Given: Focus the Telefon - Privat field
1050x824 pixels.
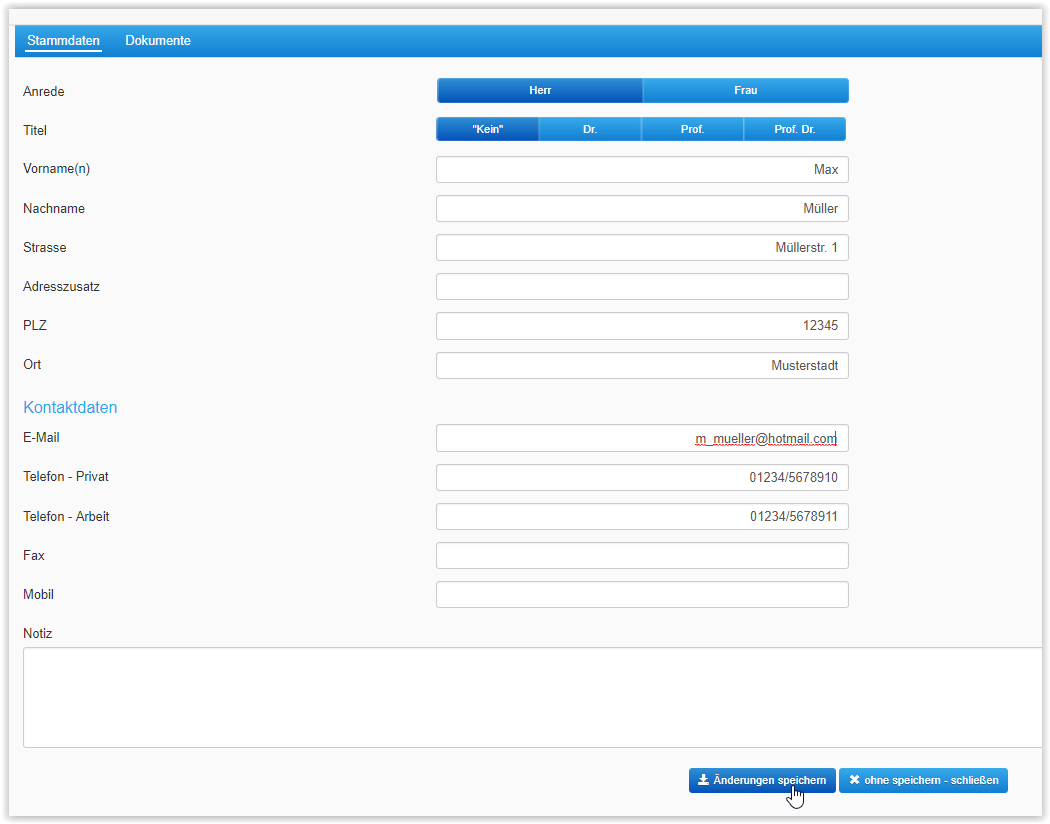Looking at the screenshot, I should (x=642, y=478).
